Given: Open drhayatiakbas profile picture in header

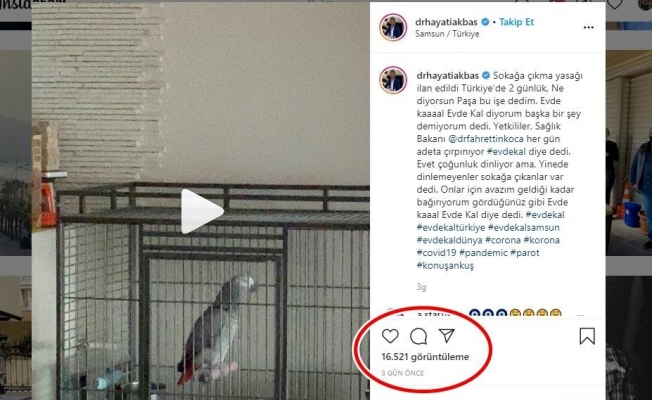Looking at the screenshot, I should coord(393,27).
